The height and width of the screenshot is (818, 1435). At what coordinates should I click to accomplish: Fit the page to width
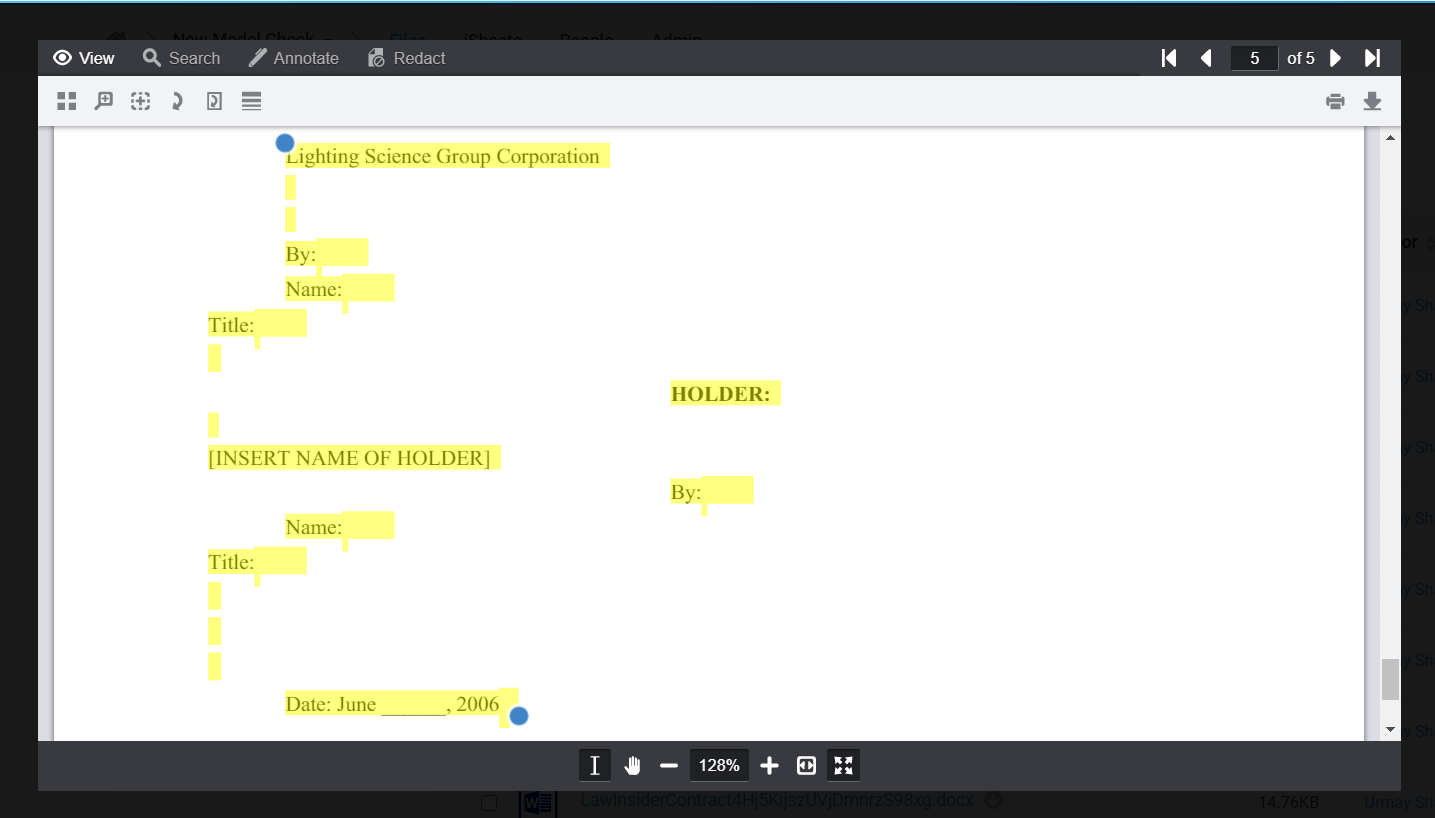point(806,766)
